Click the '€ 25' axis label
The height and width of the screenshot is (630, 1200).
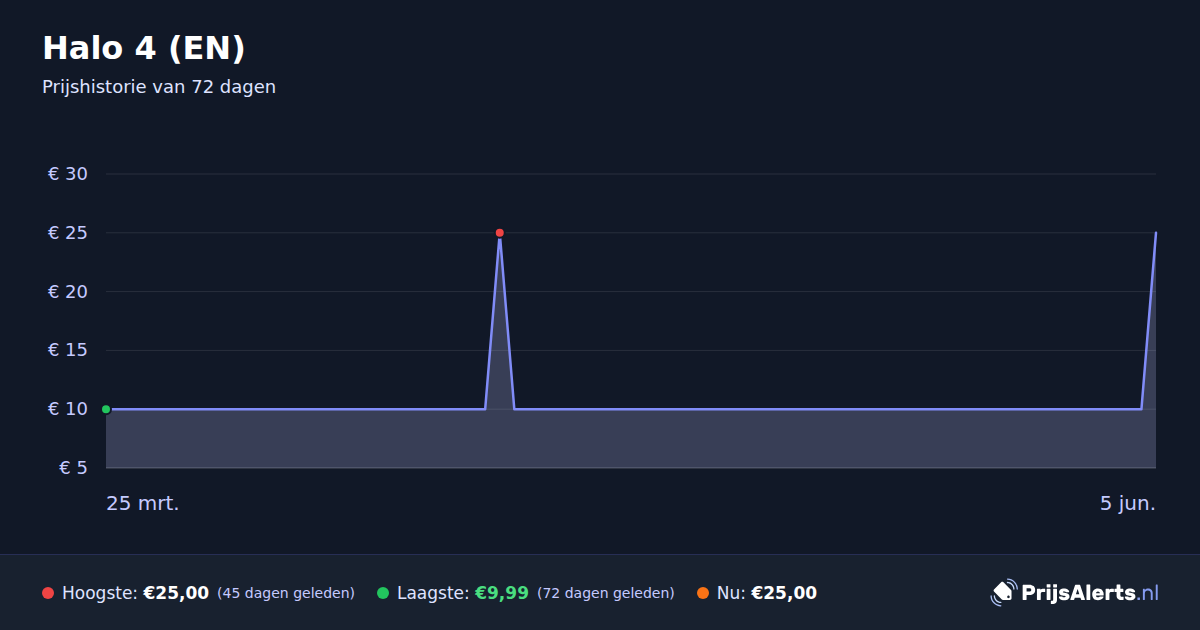pos(68,233)
